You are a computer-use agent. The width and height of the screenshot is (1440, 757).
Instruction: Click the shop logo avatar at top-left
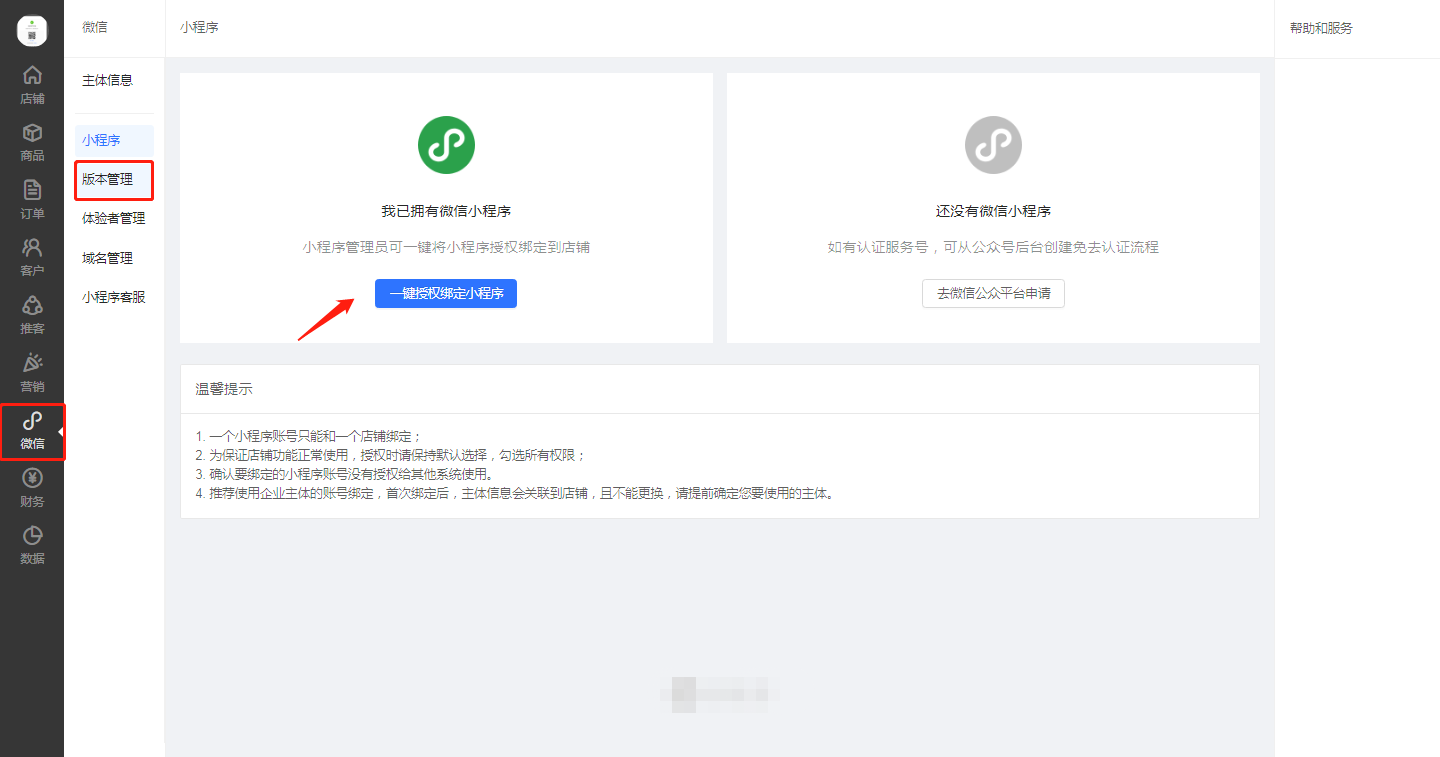coord(32,30)
